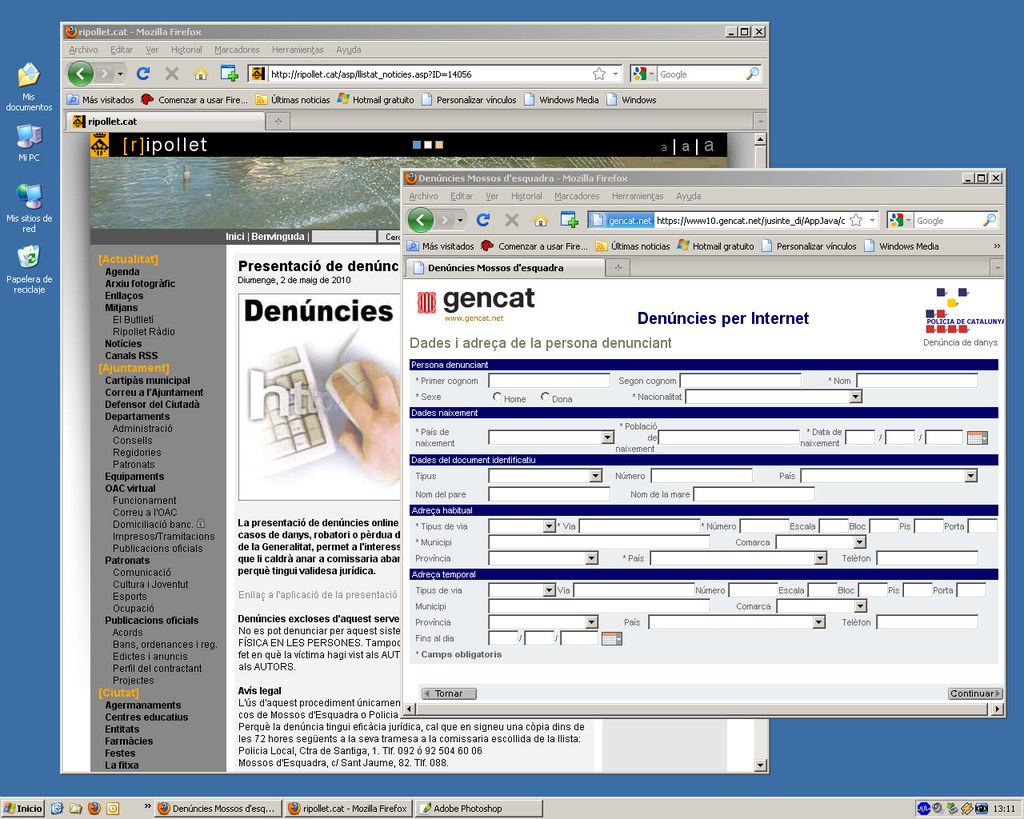Click the home icon in the gencat toolbar
This screenshot has width=1024, height=819.
[541, 220]
